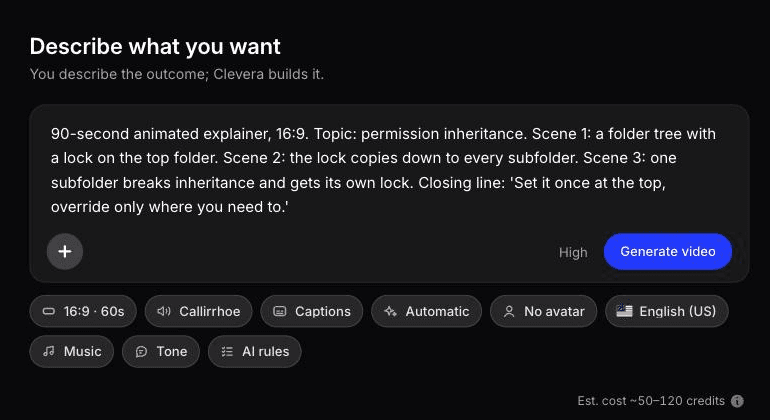Open the Callirrhoe voice selector
This screenshot has height=420, width=770.
pos(198,311)
